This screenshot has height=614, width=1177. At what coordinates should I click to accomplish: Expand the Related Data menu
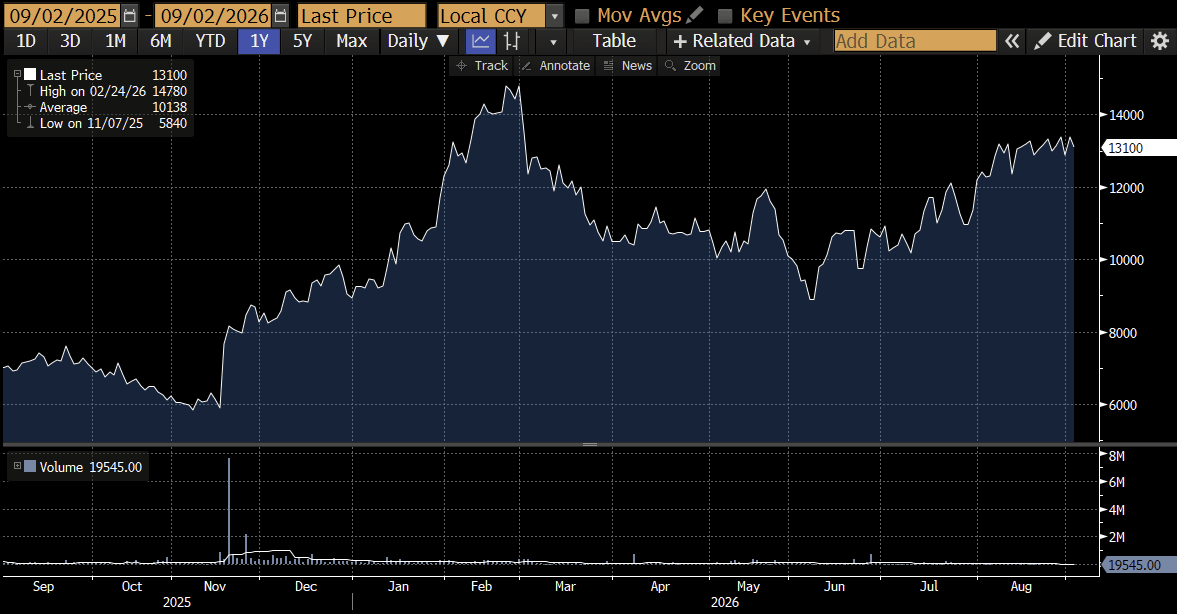pyautogui.click(x=742, y=41)
